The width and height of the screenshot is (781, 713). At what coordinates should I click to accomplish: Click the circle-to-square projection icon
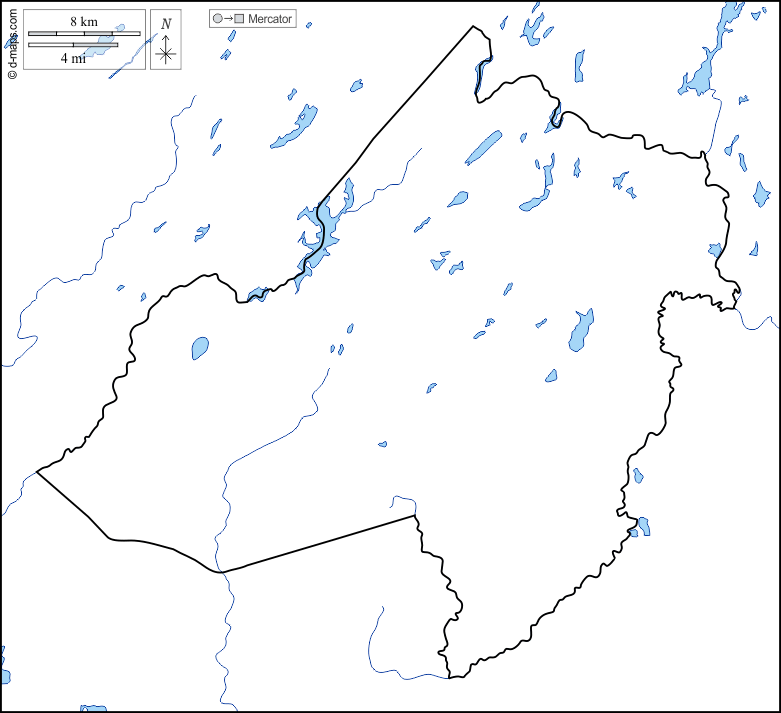point(227,19)
